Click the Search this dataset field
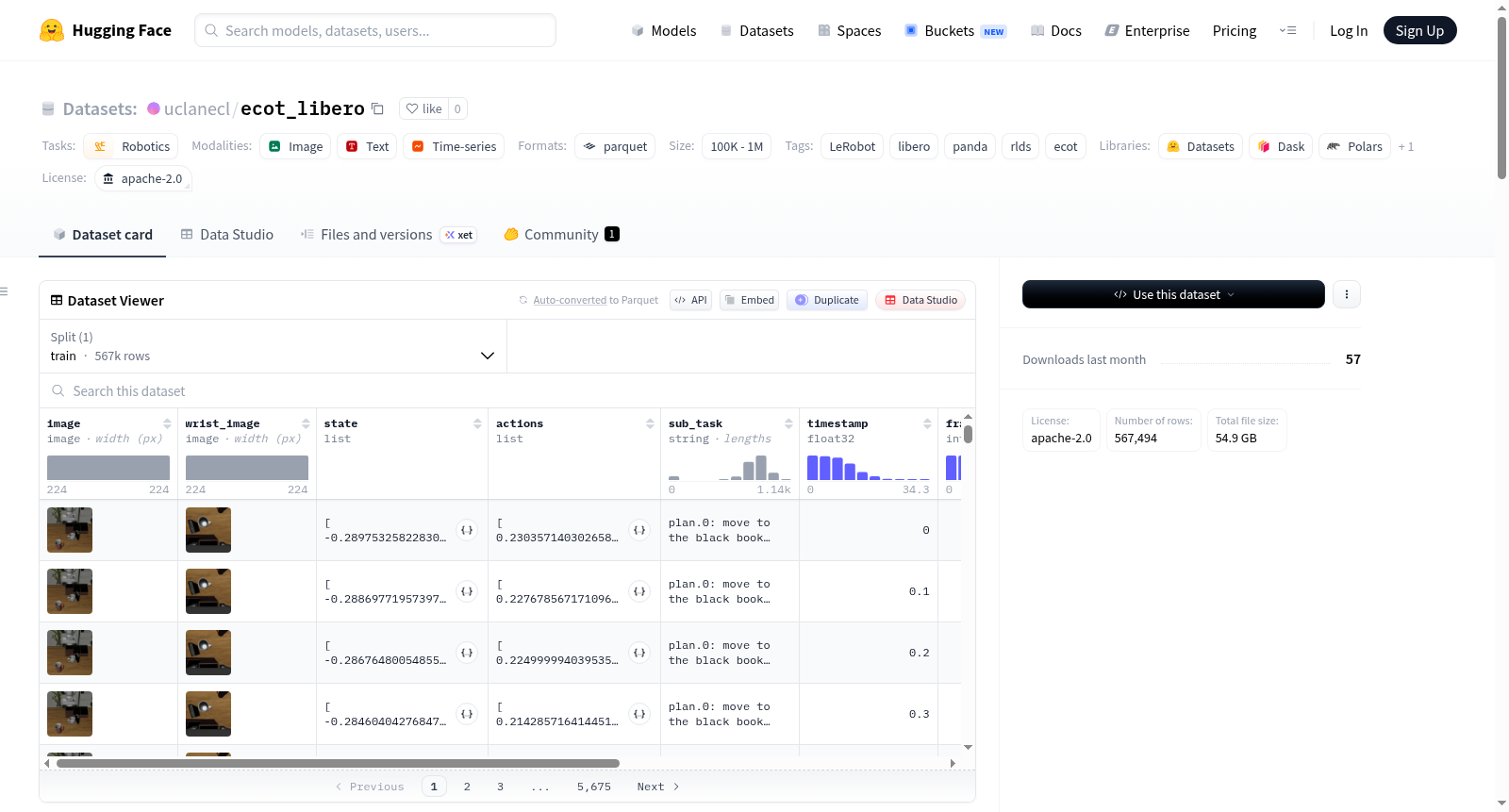This screenshot has height=812, width=1509. 507,390
